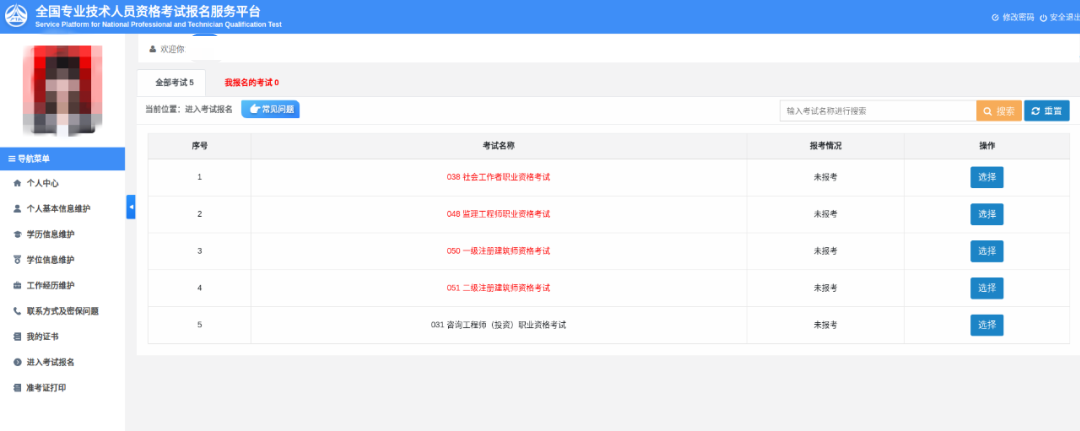Switch to the 我报名的考试 tab
This screenshot has width=1080, height=431.
(x=251, y=82)
